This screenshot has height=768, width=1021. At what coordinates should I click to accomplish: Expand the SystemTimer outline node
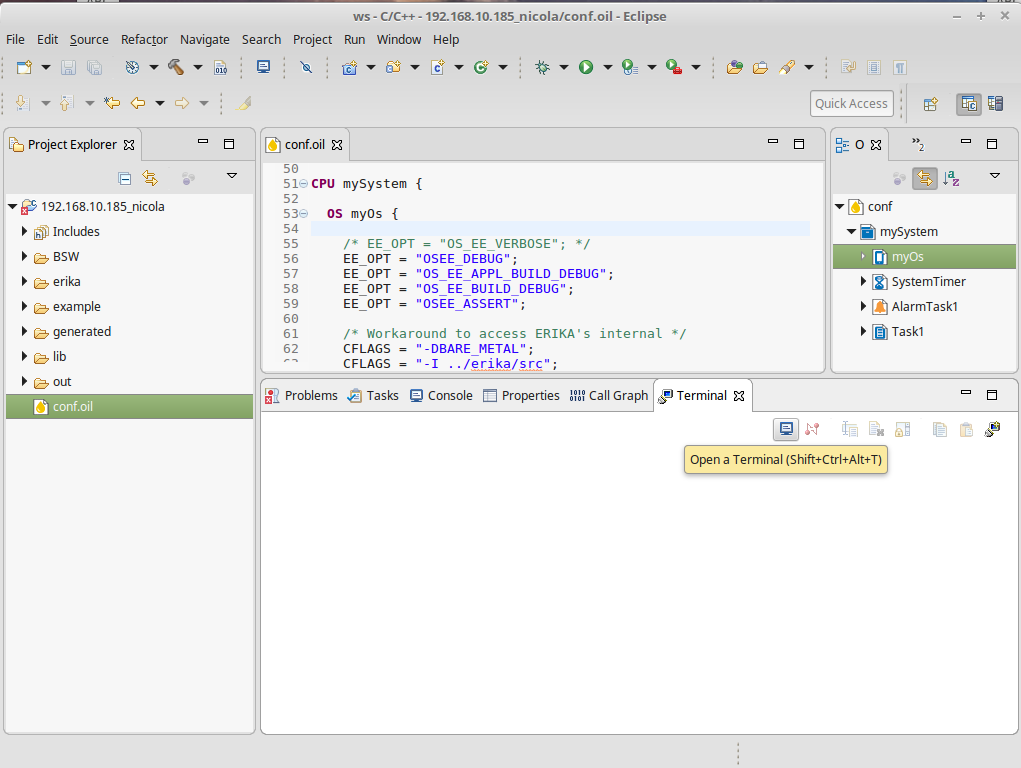[x=863, y=281]
